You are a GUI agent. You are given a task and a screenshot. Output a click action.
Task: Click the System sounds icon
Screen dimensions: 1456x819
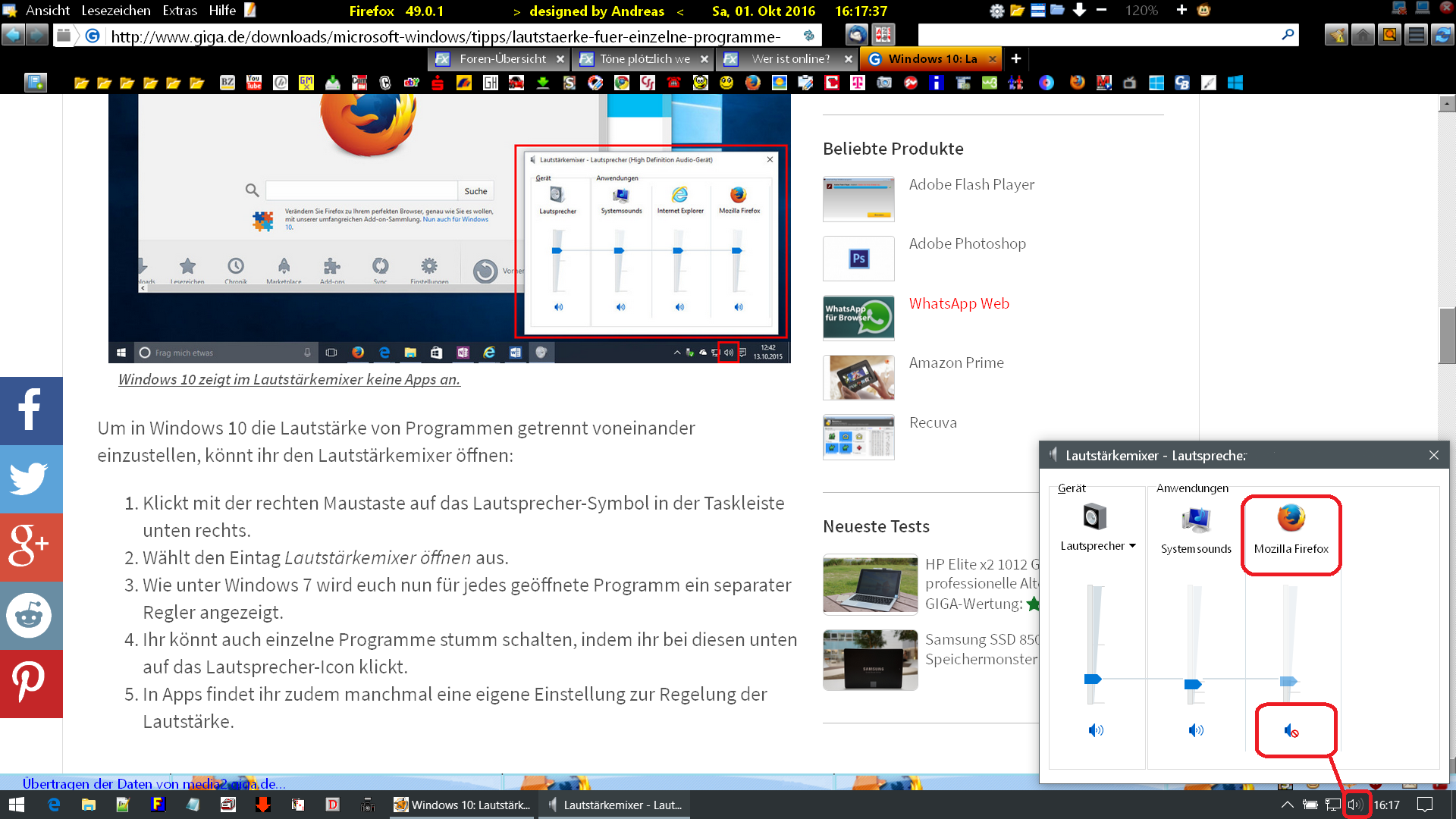pyautogui.click(x=1196, y=519)
